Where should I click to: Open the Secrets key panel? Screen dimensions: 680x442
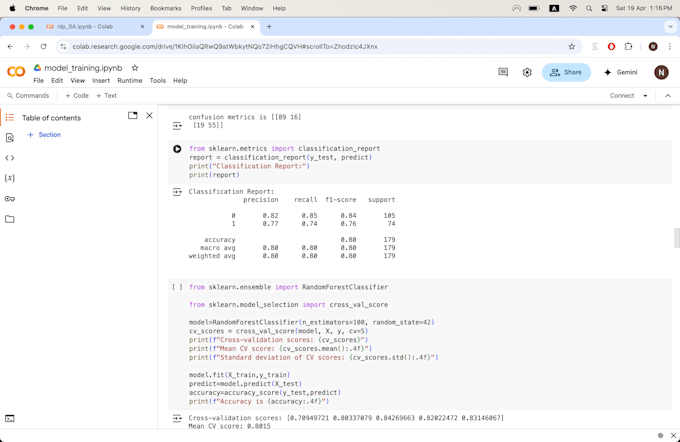[x=10, y=199]
